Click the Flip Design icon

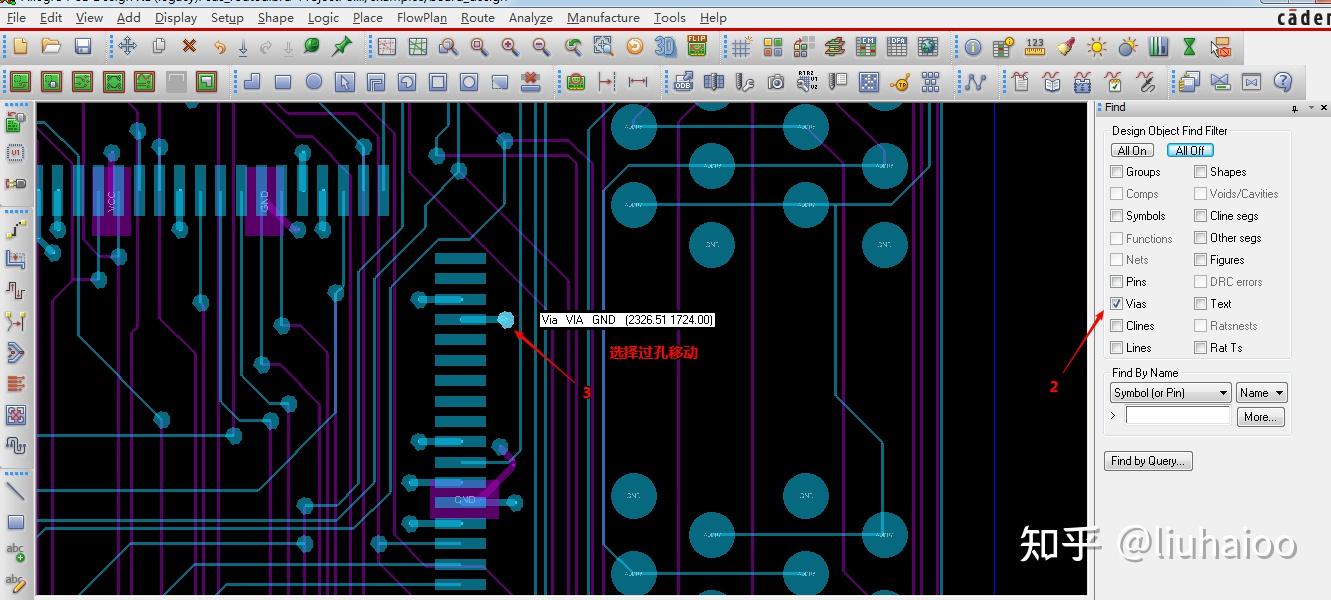(697, 46)
